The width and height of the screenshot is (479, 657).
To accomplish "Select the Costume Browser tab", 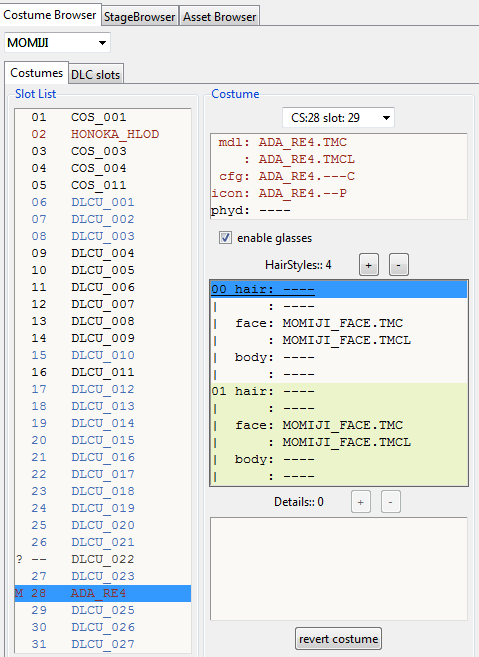I will (x=50, y=15).
